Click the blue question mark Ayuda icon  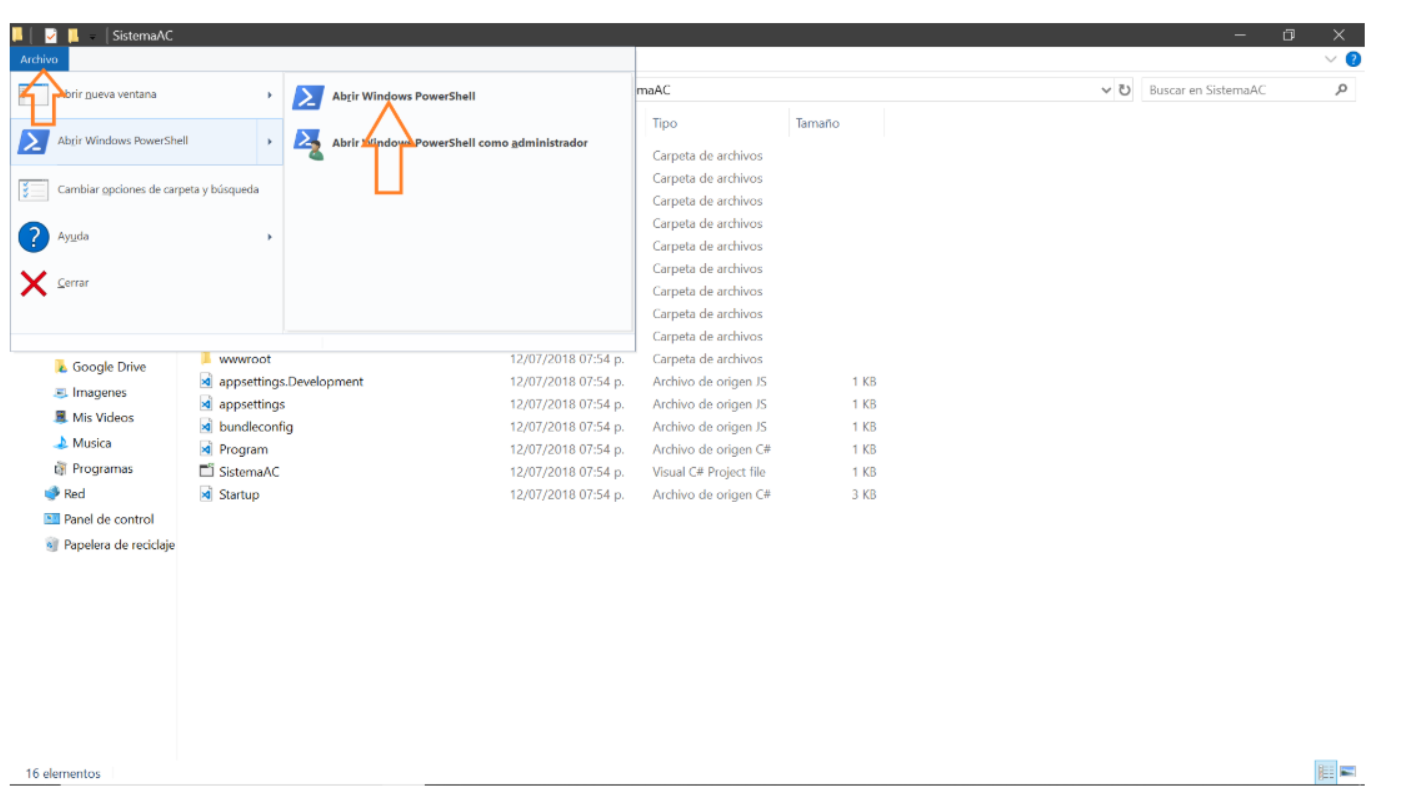tap(33, 237)
